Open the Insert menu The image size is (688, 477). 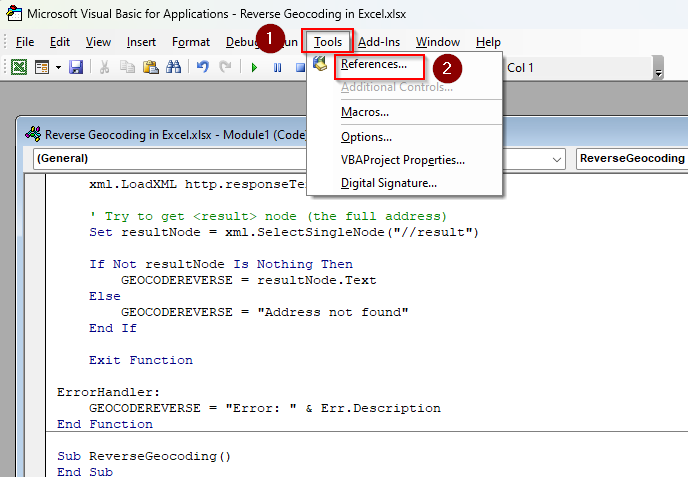[141, 42]
